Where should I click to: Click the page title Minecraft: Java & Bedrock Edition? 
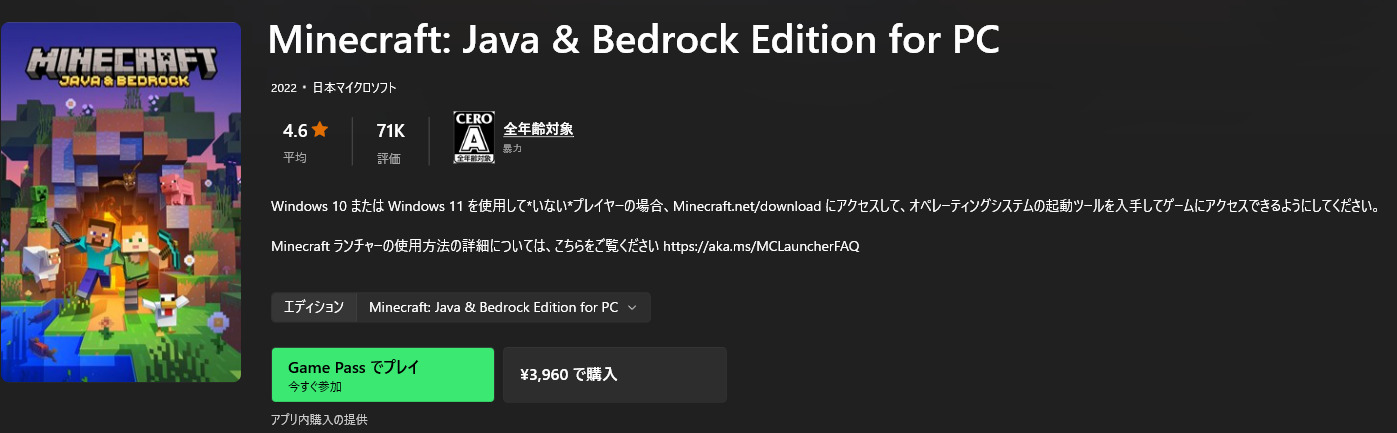634,41
